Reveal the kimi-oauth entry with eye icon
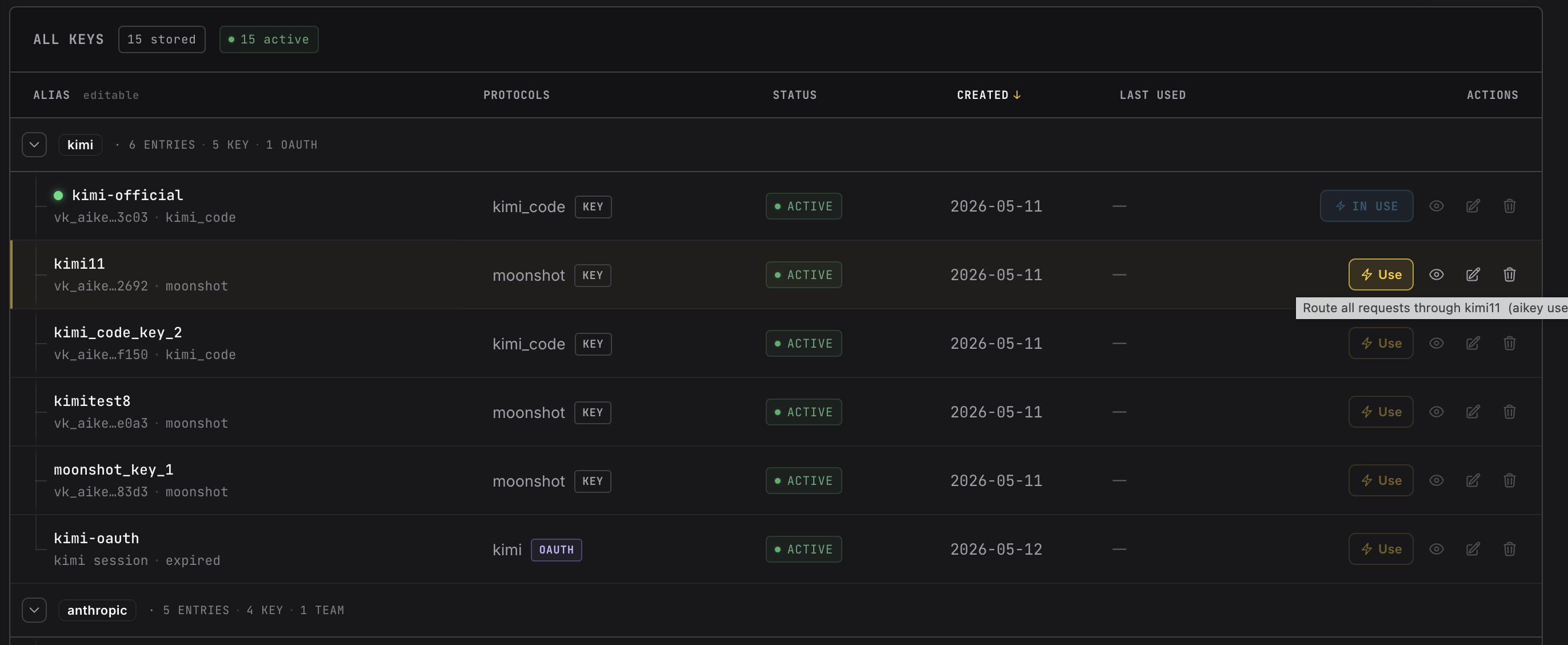This screenshot has height=645, width=1568. (x=1437, y=550)
